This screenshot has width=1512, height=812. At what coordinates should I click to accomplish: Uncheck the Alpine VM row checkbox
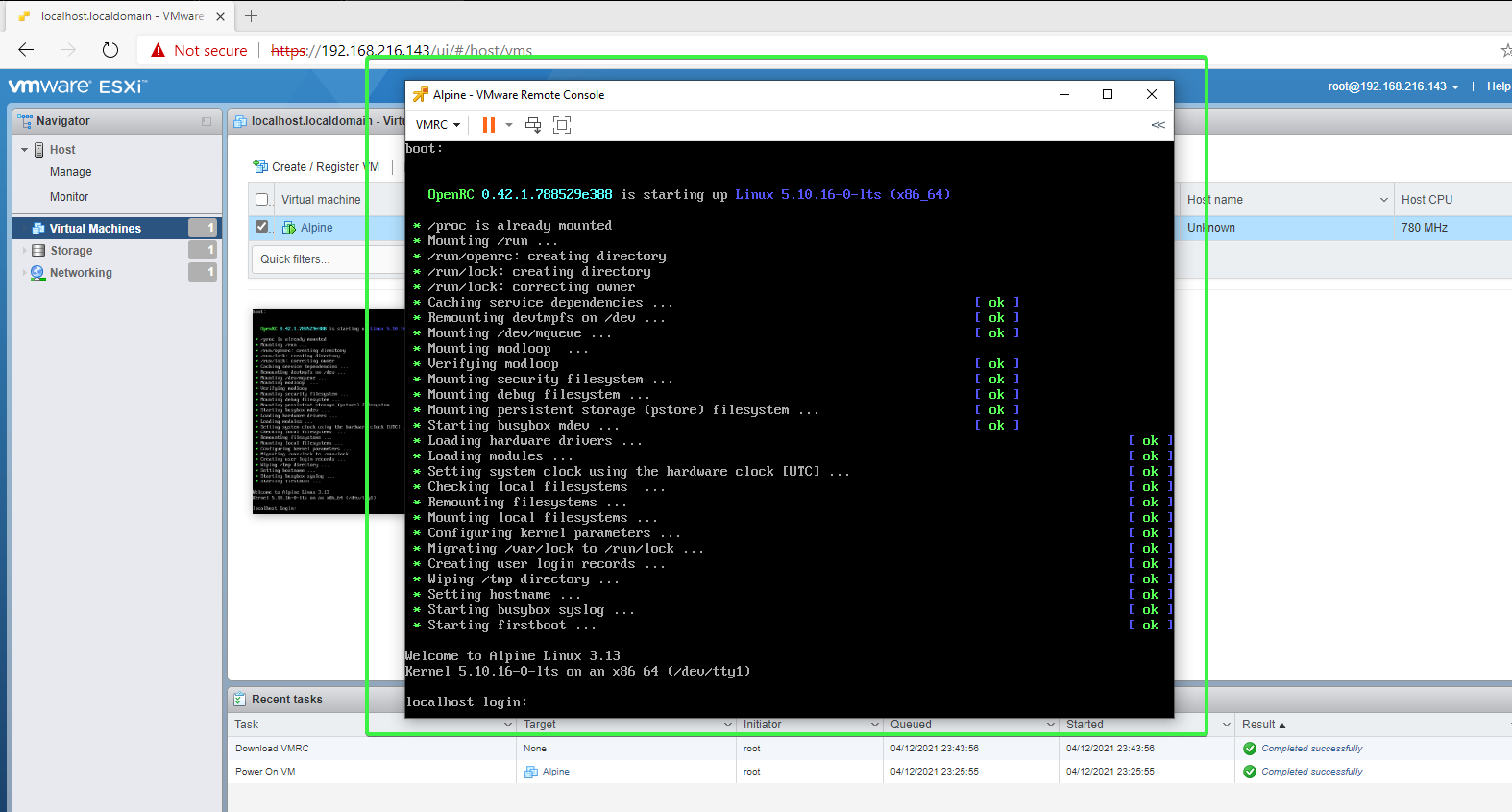coord(262,227)
